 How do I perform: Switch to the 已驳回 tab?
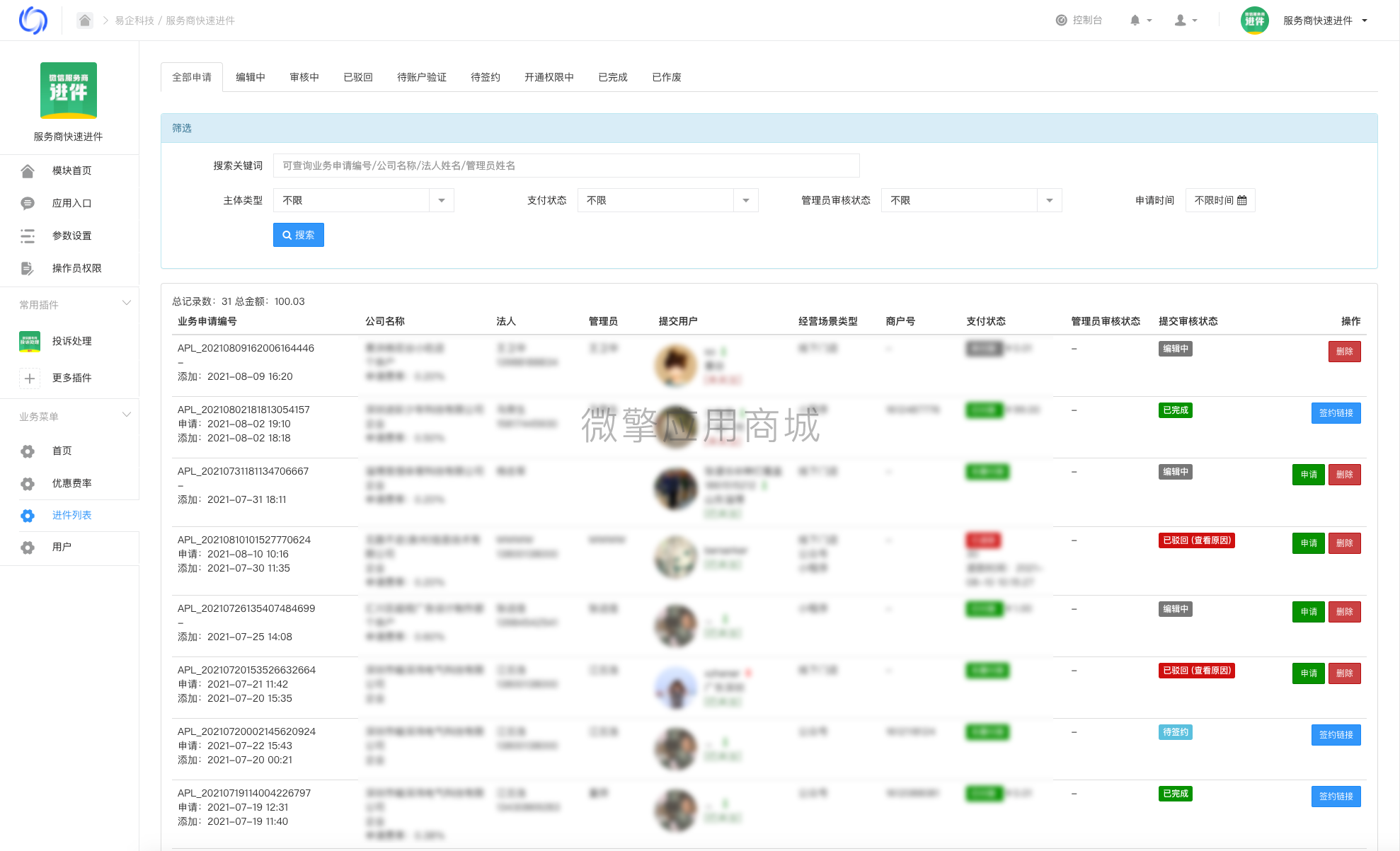[358, 77]
